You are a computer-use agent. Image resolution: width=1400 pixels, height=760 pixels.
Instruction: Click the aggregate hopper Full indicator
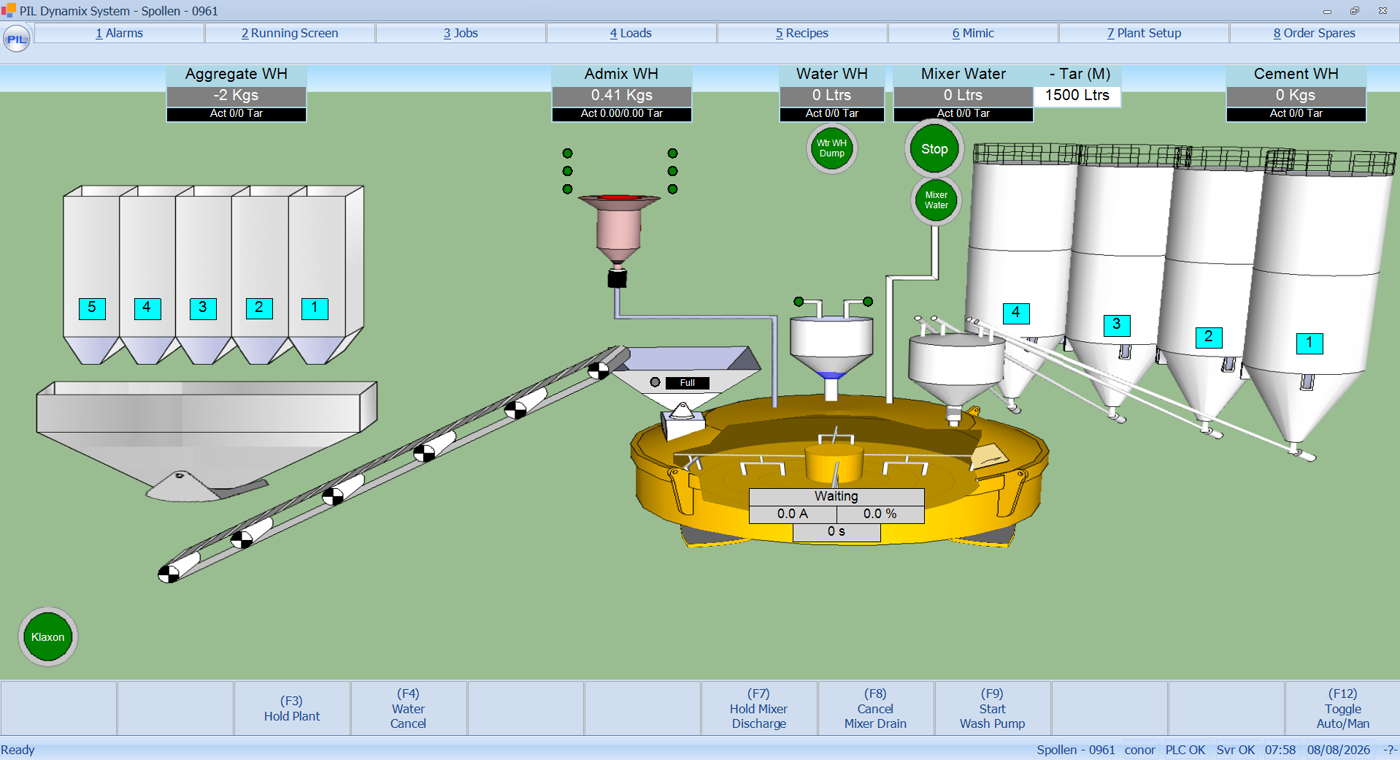pyautogui.click(x=687, y=383)
